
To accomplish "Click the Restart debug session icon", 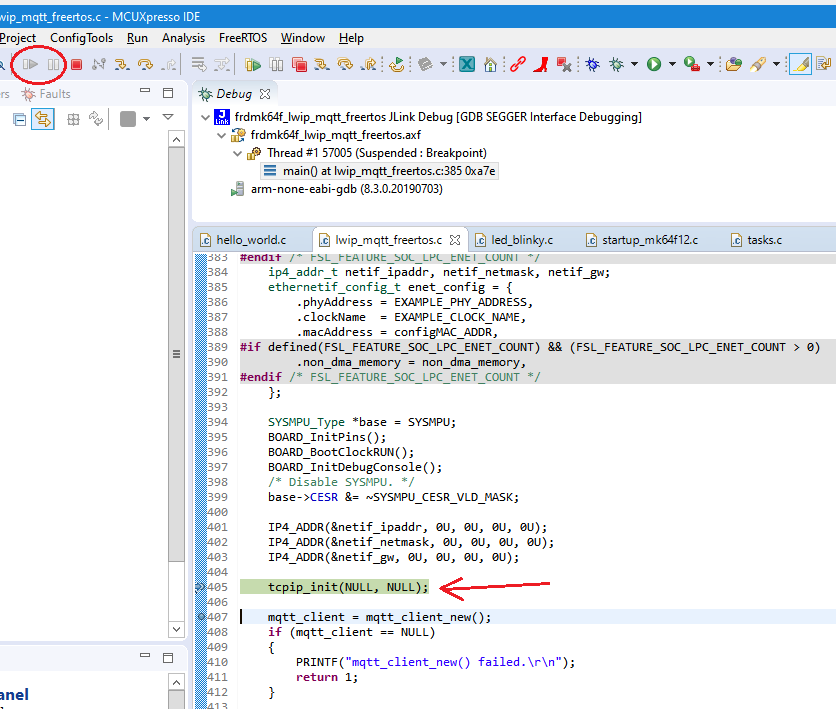I will click(x=396, y=65).
